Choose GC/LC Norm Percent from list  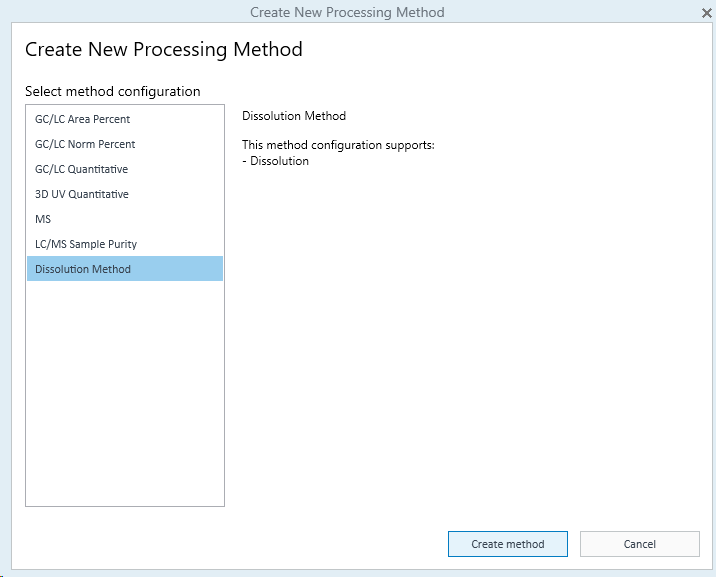pyautogui.click(x=85, y=144)
